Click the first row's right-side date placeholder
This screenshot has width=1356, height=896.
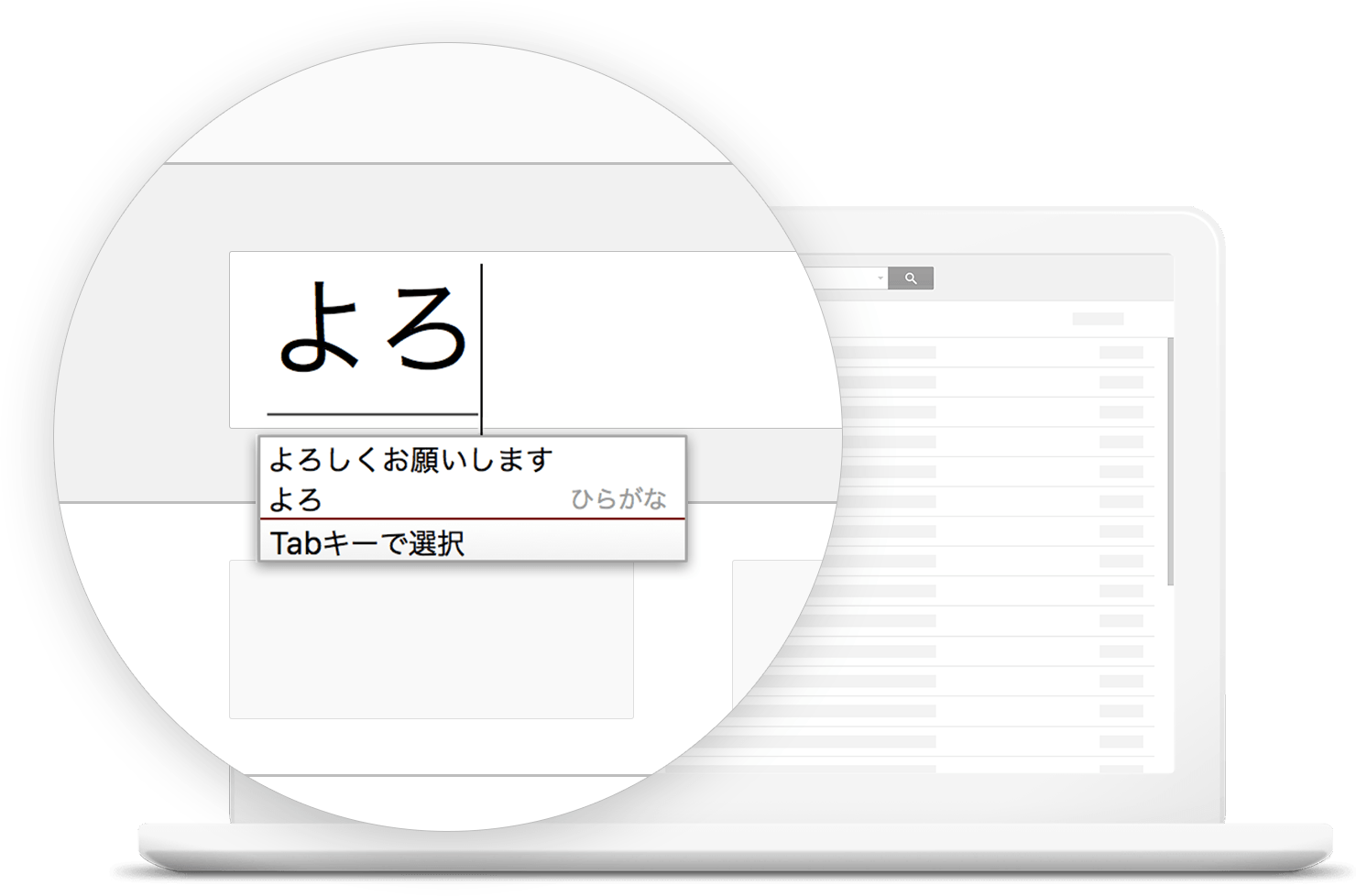[1121, 353]
